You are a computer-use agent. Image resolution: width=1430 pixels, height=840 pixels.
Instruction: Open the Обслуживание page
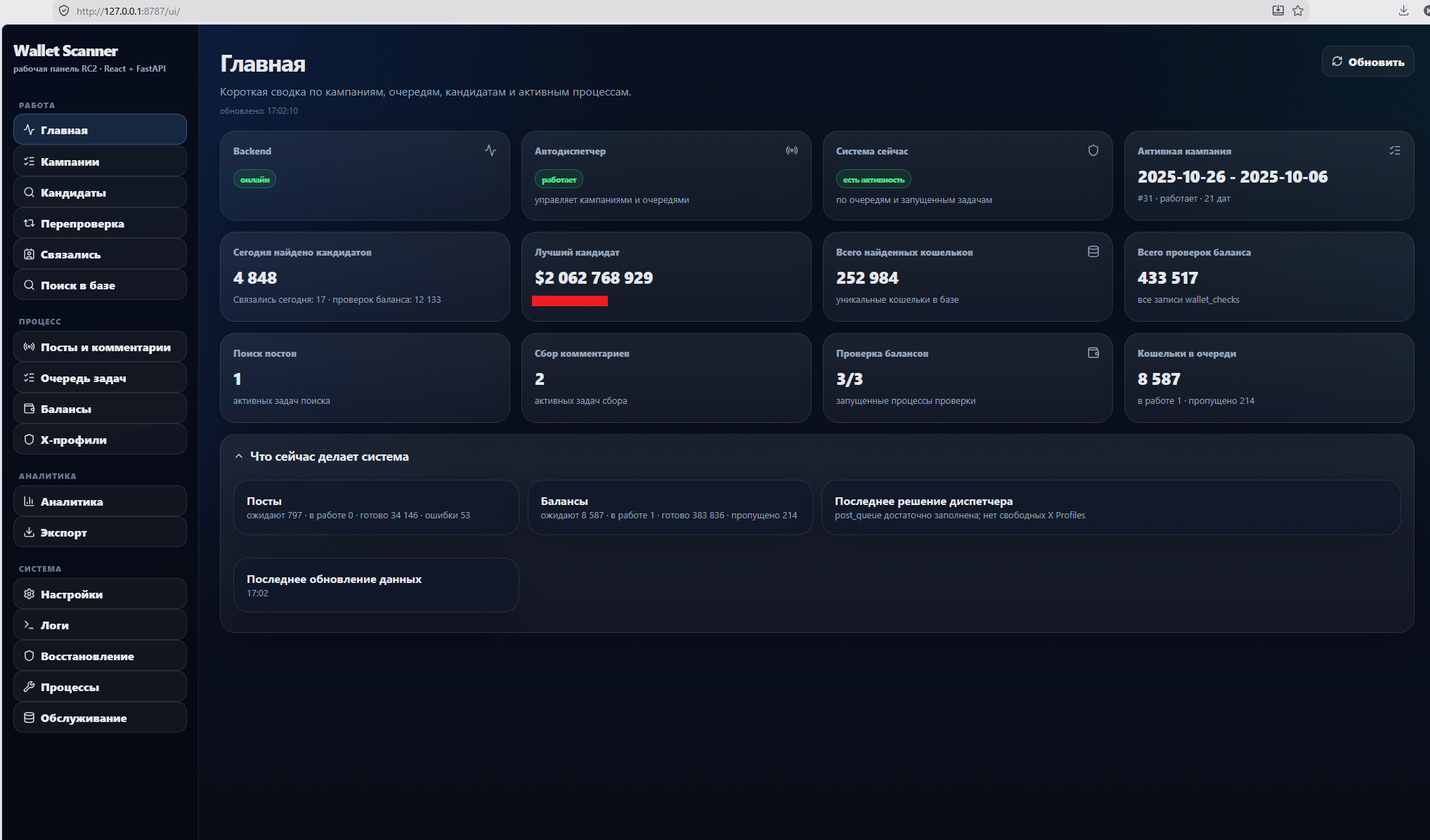click(100, 717)
